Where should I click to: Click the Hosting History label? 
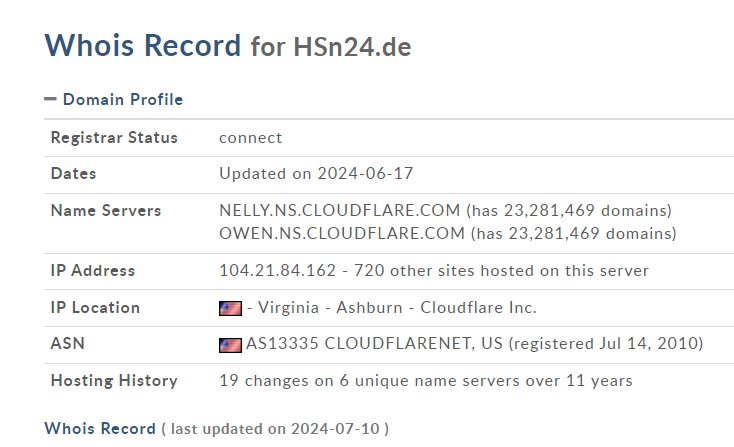[114, 381]
